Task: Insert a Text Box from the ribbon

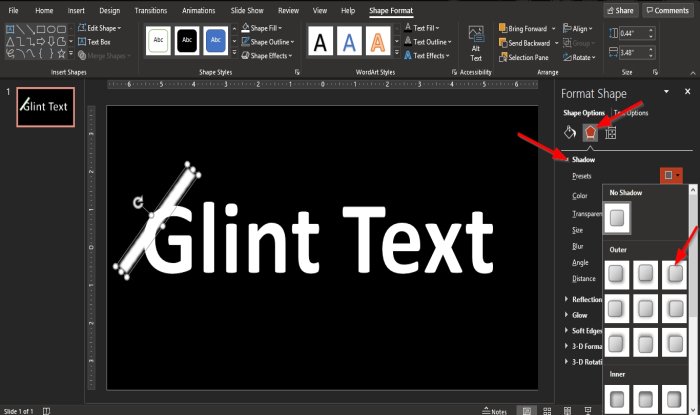Action: [x=98, y=43]
